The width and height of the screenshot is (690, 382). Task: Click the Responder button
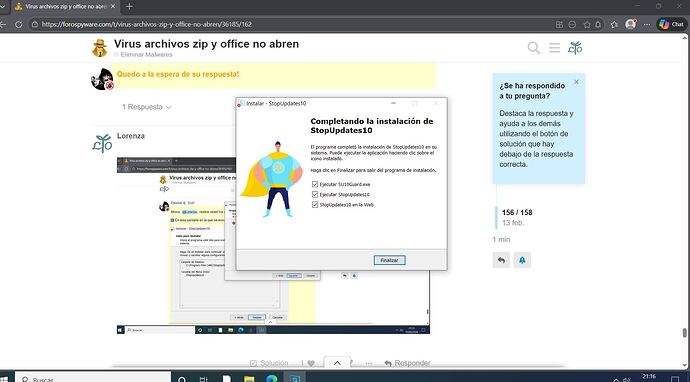tap(407, 364)
